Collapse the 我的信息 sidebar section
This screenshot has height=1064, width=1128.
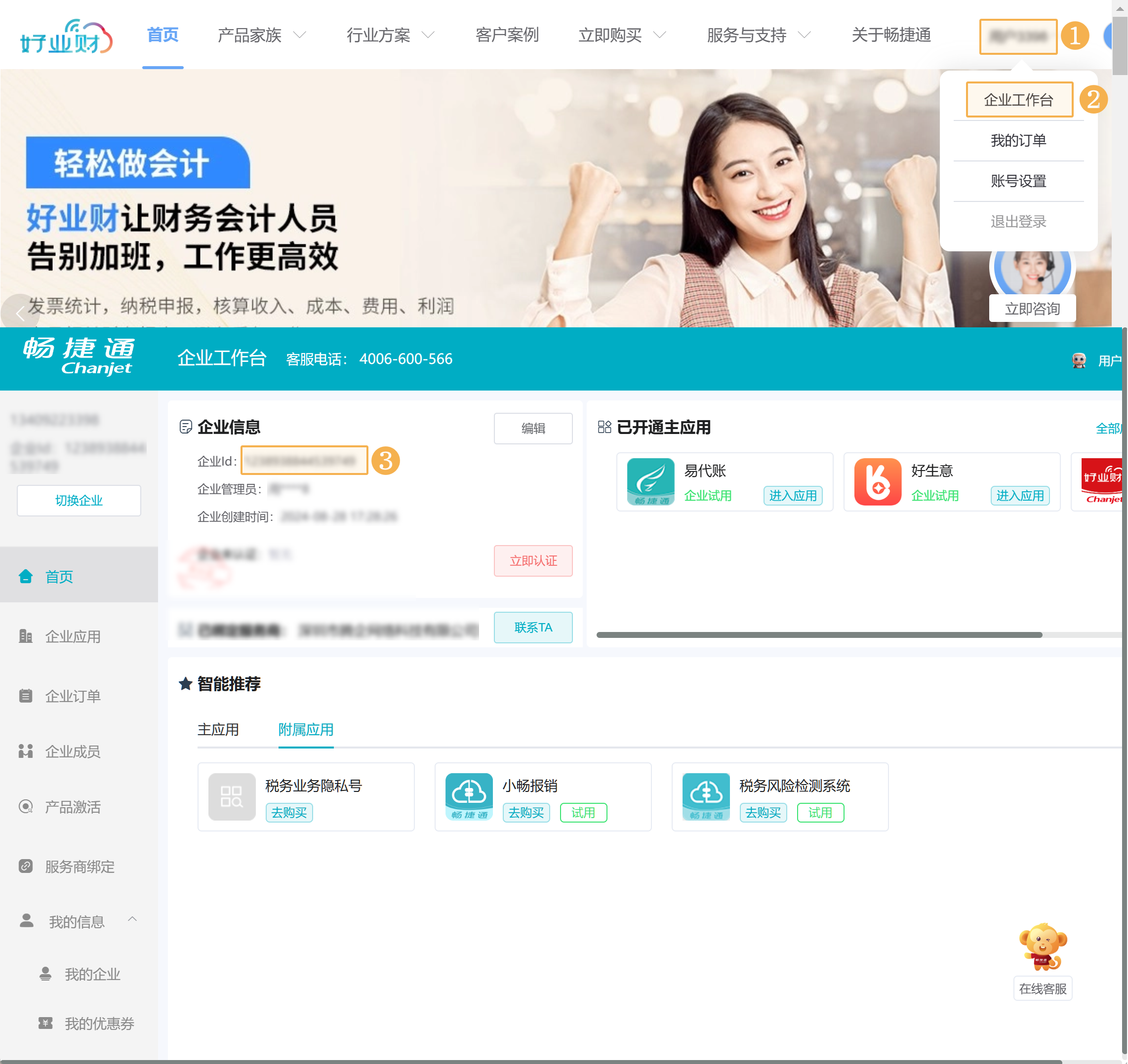pyautogui.click(x=132, y=919)
